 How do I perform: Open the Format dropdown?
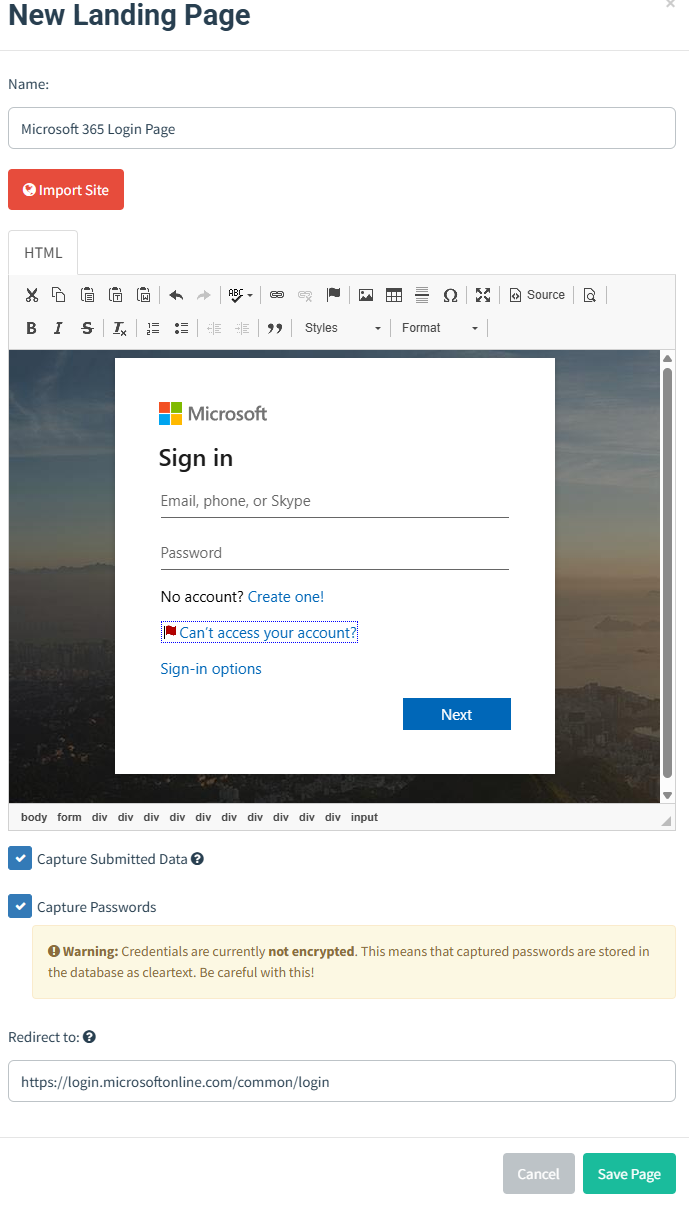click(439, 328)
